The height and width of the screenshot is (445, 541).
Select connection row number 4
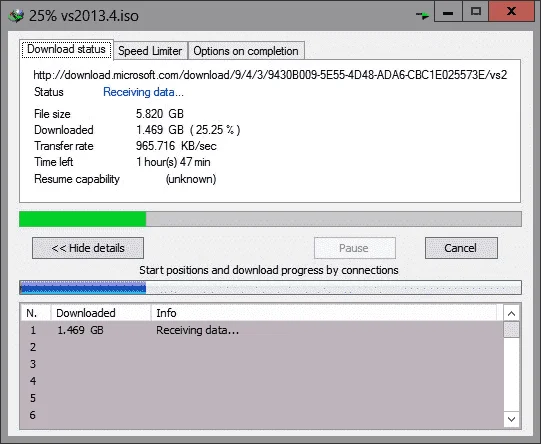(262, 381)
